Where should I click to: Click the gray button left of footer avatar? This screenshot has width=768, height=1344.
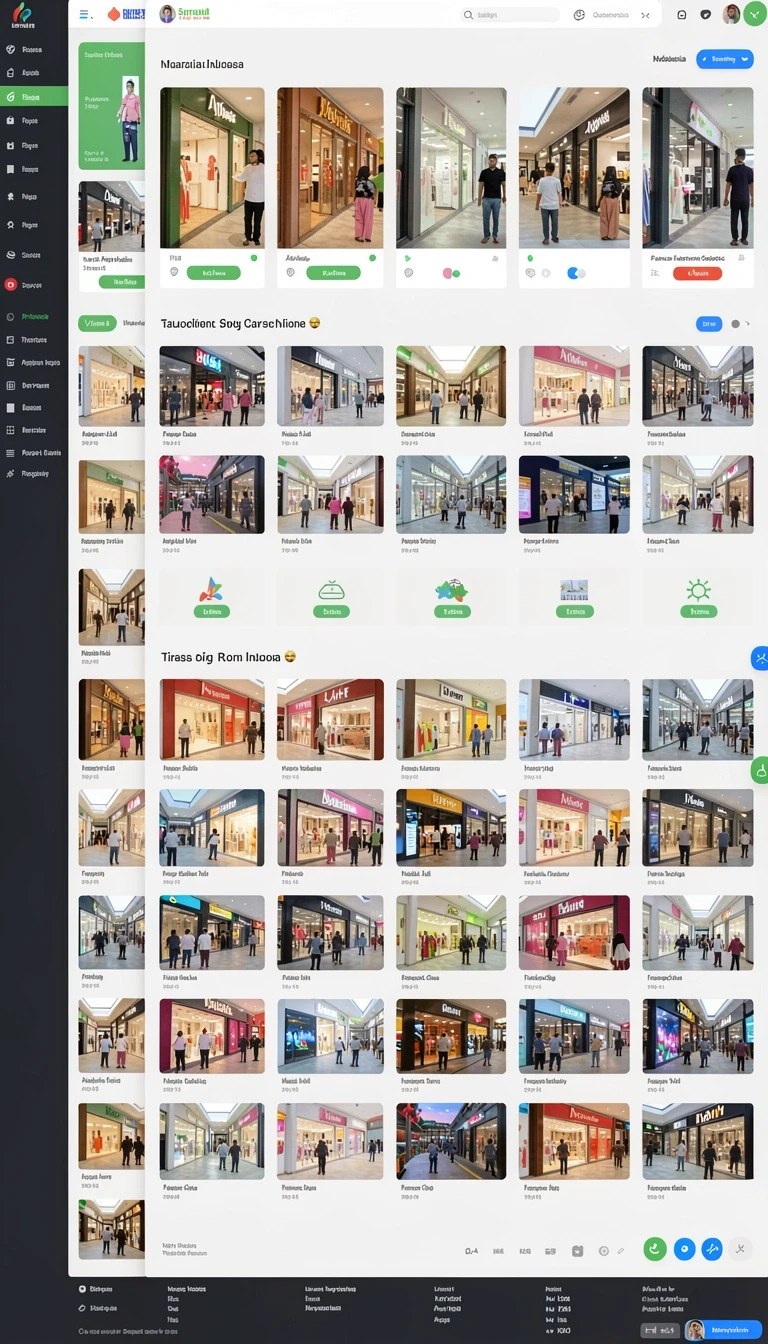(x=661, y=1330)
